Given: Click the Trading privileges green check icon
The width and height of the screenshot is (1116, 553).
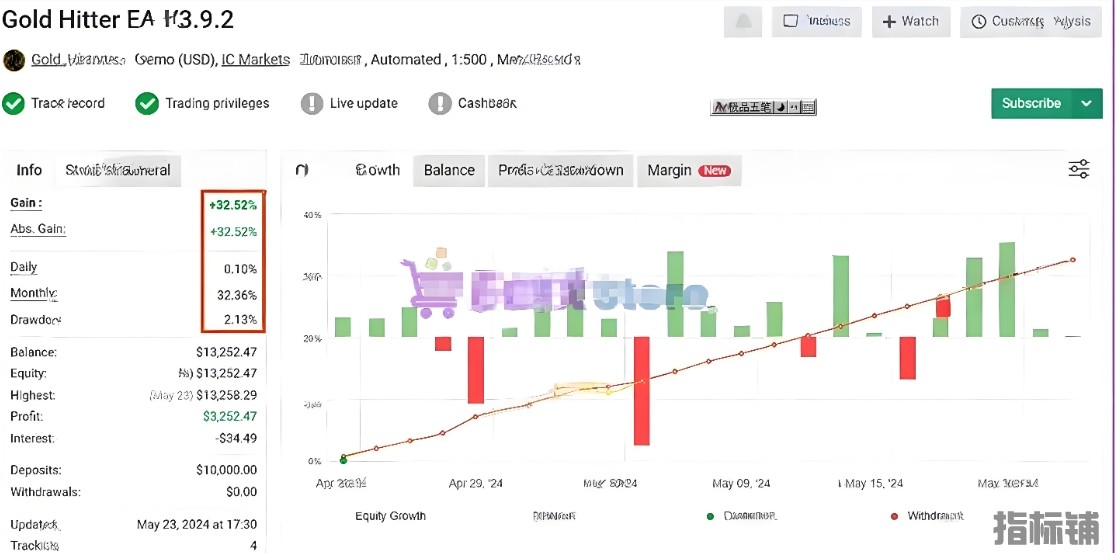Looking at the screenshot, I should [x=147, y=103].
